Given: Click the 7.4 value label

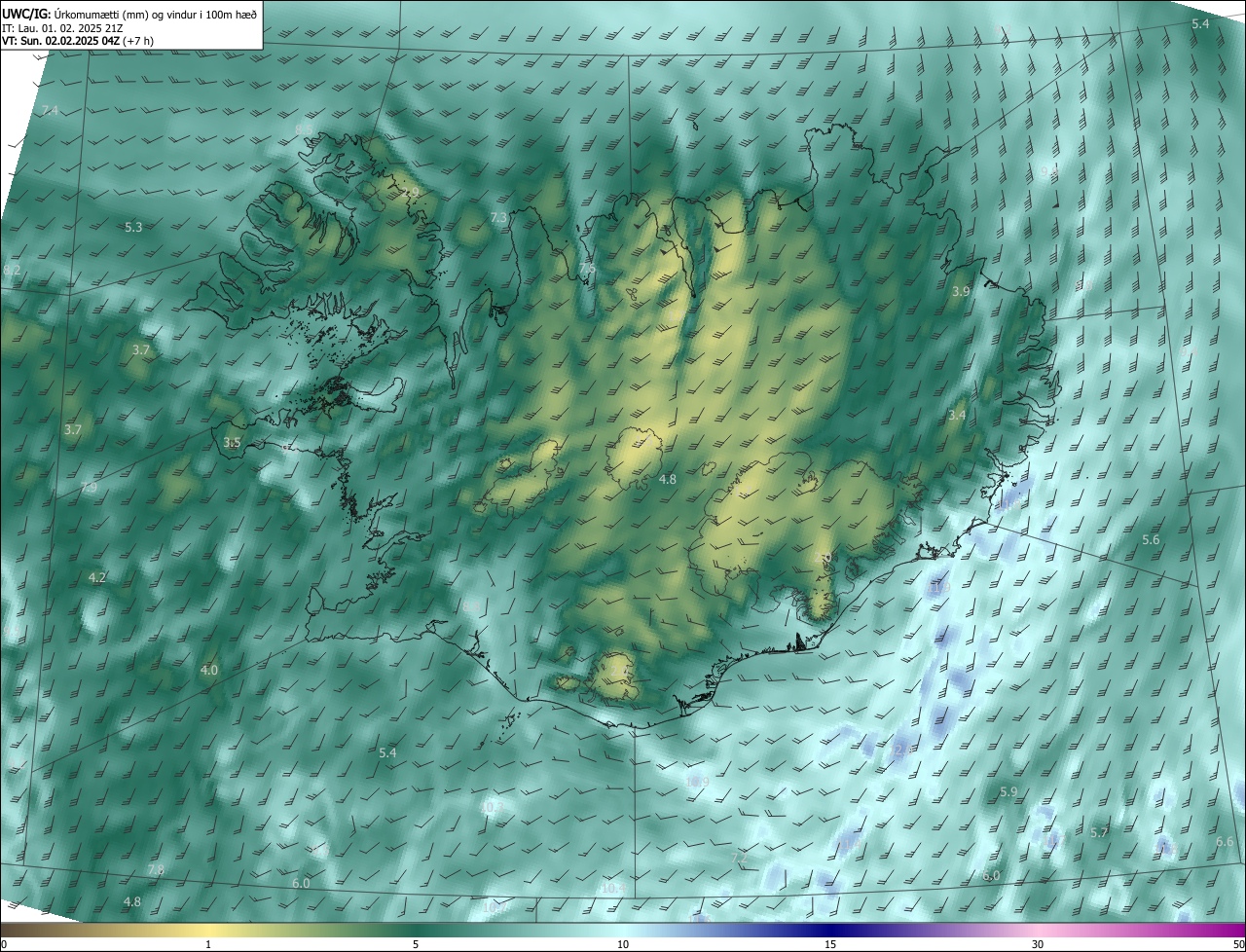Looking at the screenshot, I should [x=51, y=111].
